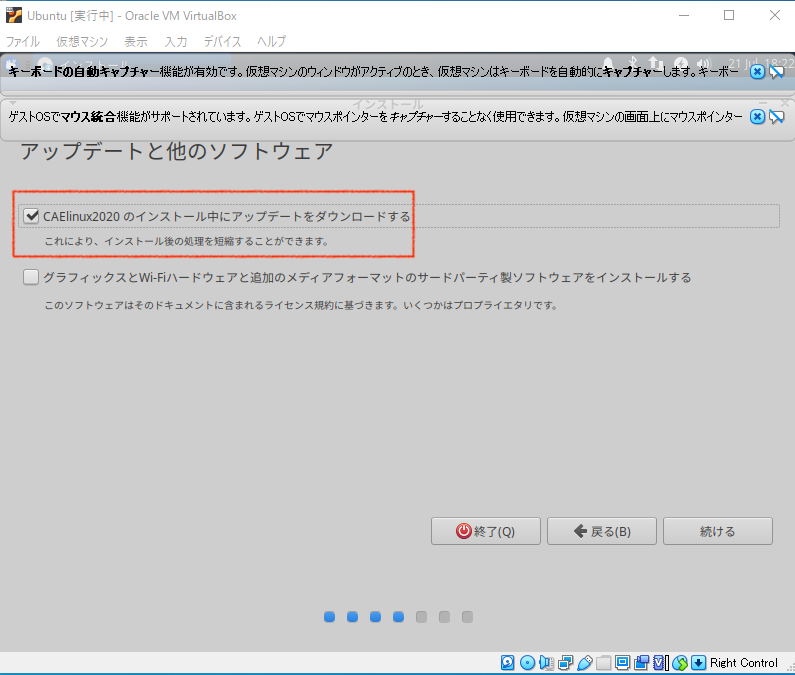Click the CPU virtualization status icon
The height and width of the screenshot is (675, 795).
click(x=661, y=662)
